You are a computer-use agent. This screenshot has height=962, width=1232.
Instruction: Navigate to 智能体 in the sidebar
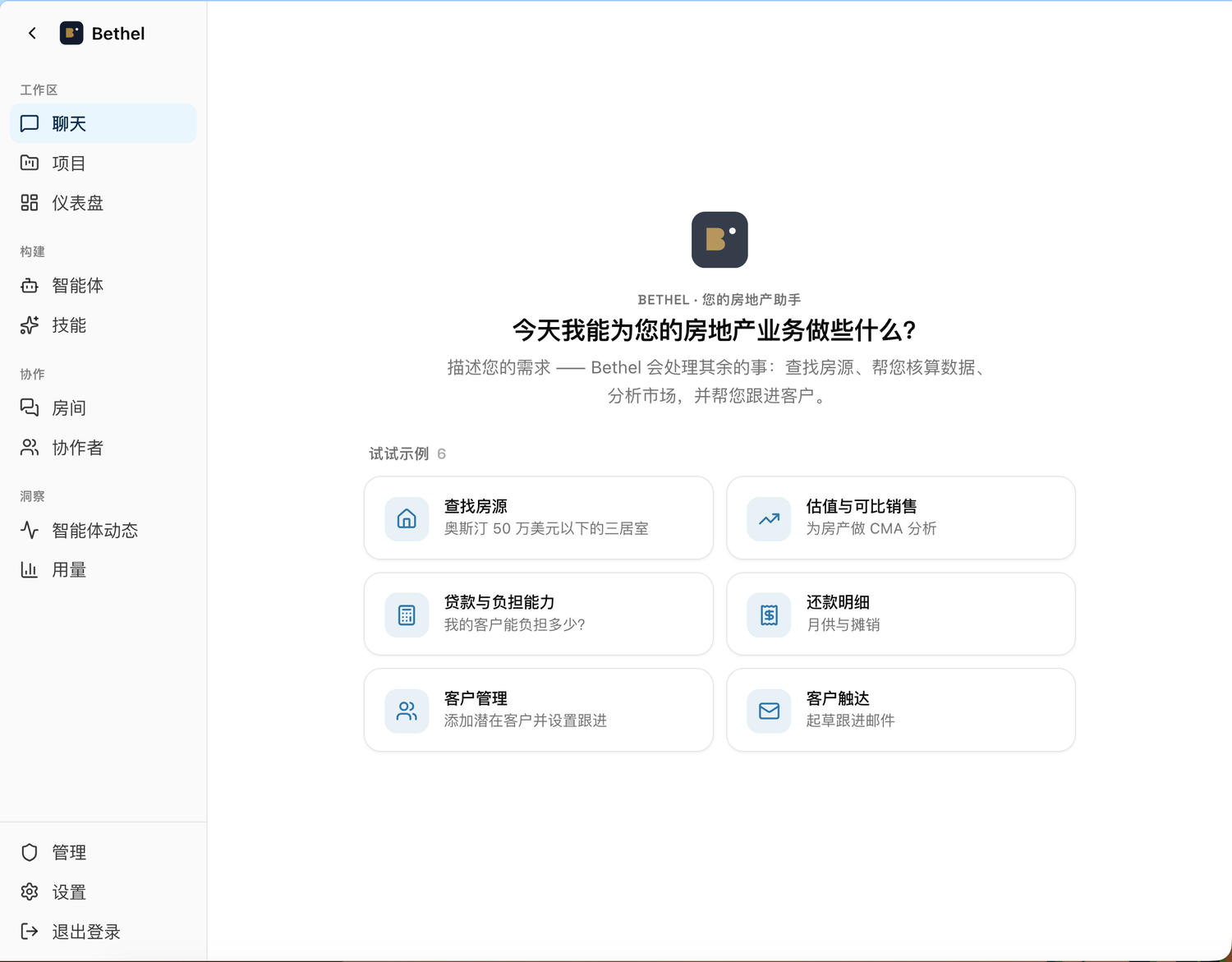click(103, 285)
